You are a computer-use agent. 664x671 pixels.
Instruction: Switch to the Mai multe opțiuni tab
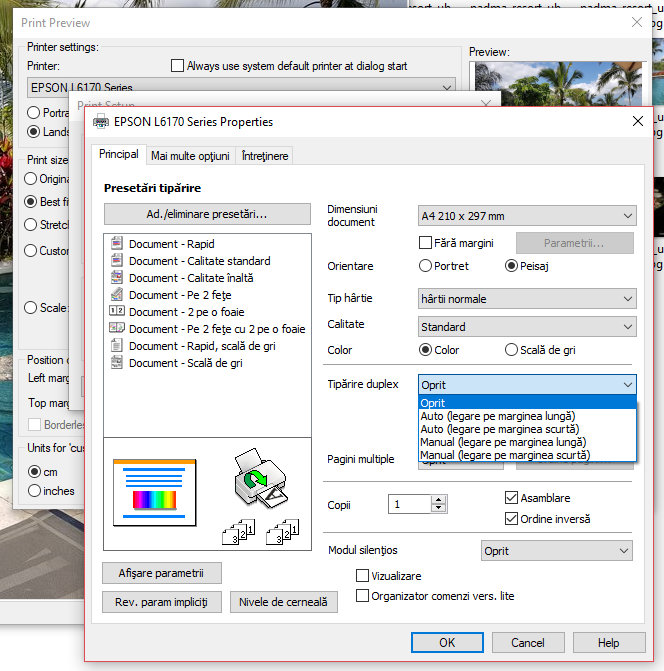[190, 156]
